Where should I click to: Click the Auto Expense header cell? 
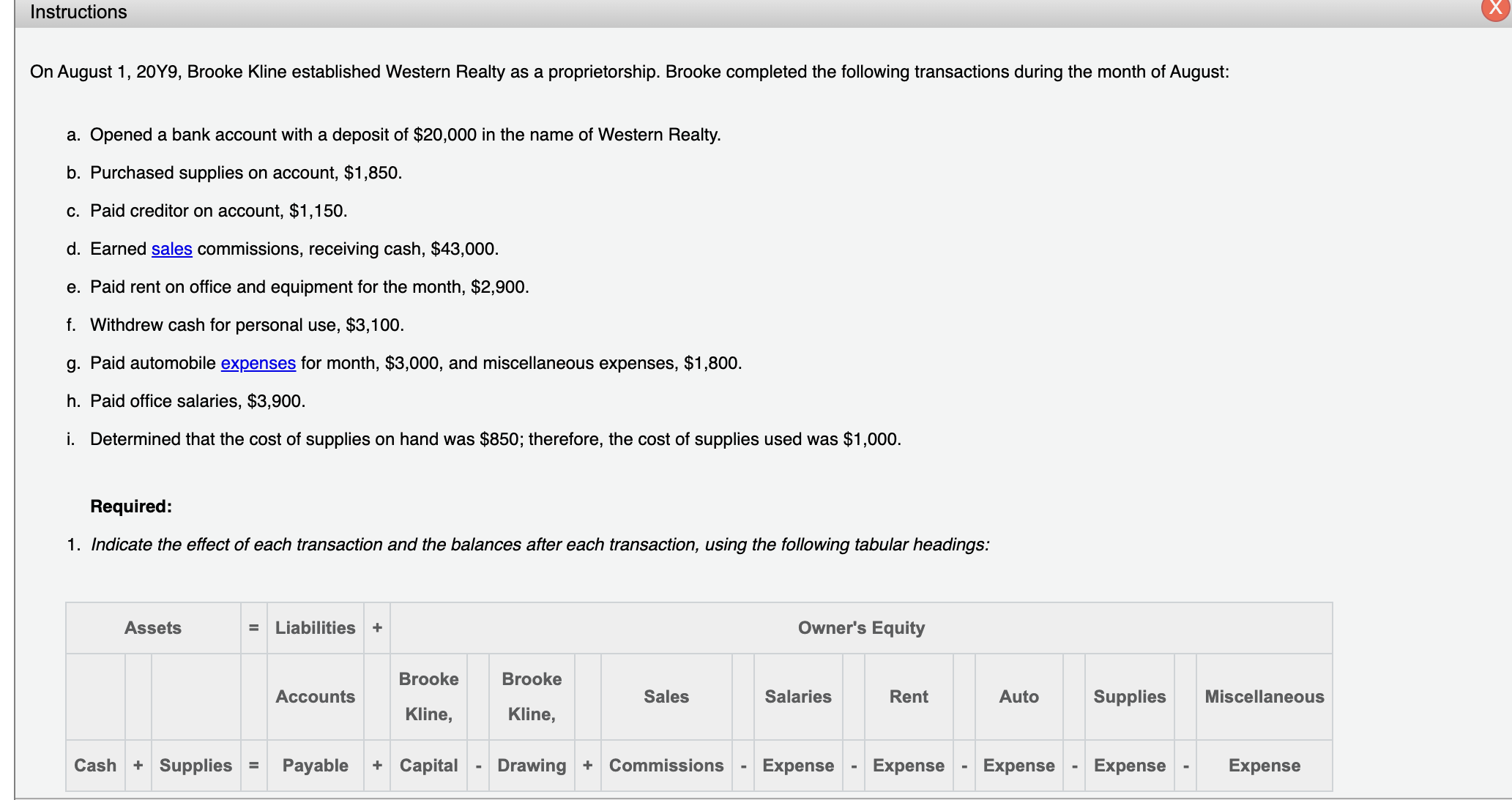(1018, 730)
